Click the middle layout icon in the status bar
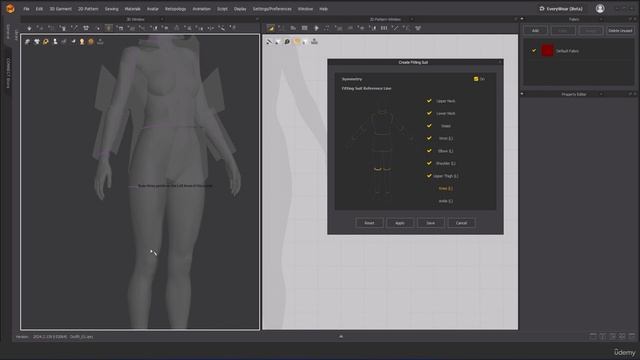 click(613, 336)
